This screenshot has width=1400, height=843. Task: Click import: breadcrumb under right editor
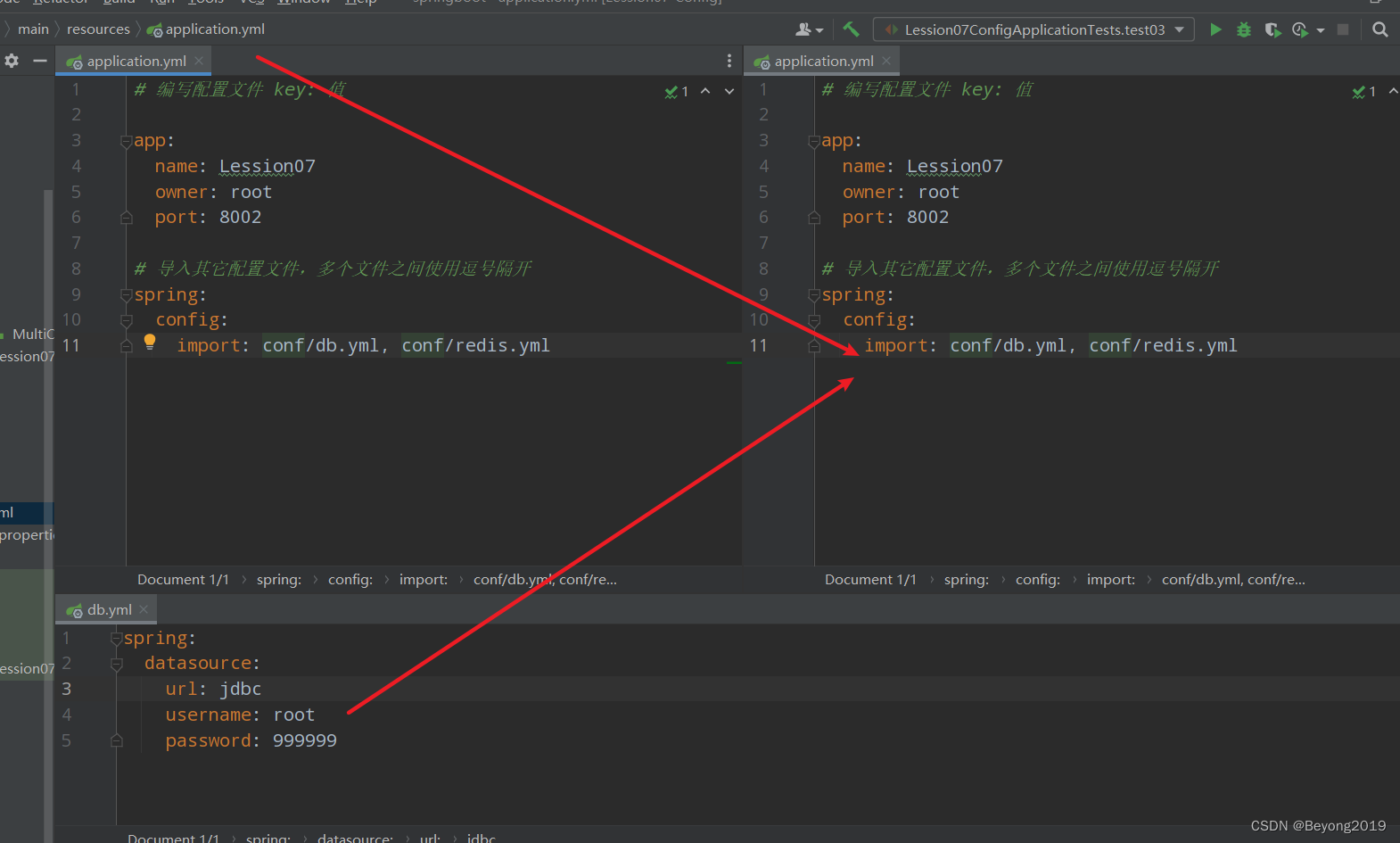[1111, 580]
